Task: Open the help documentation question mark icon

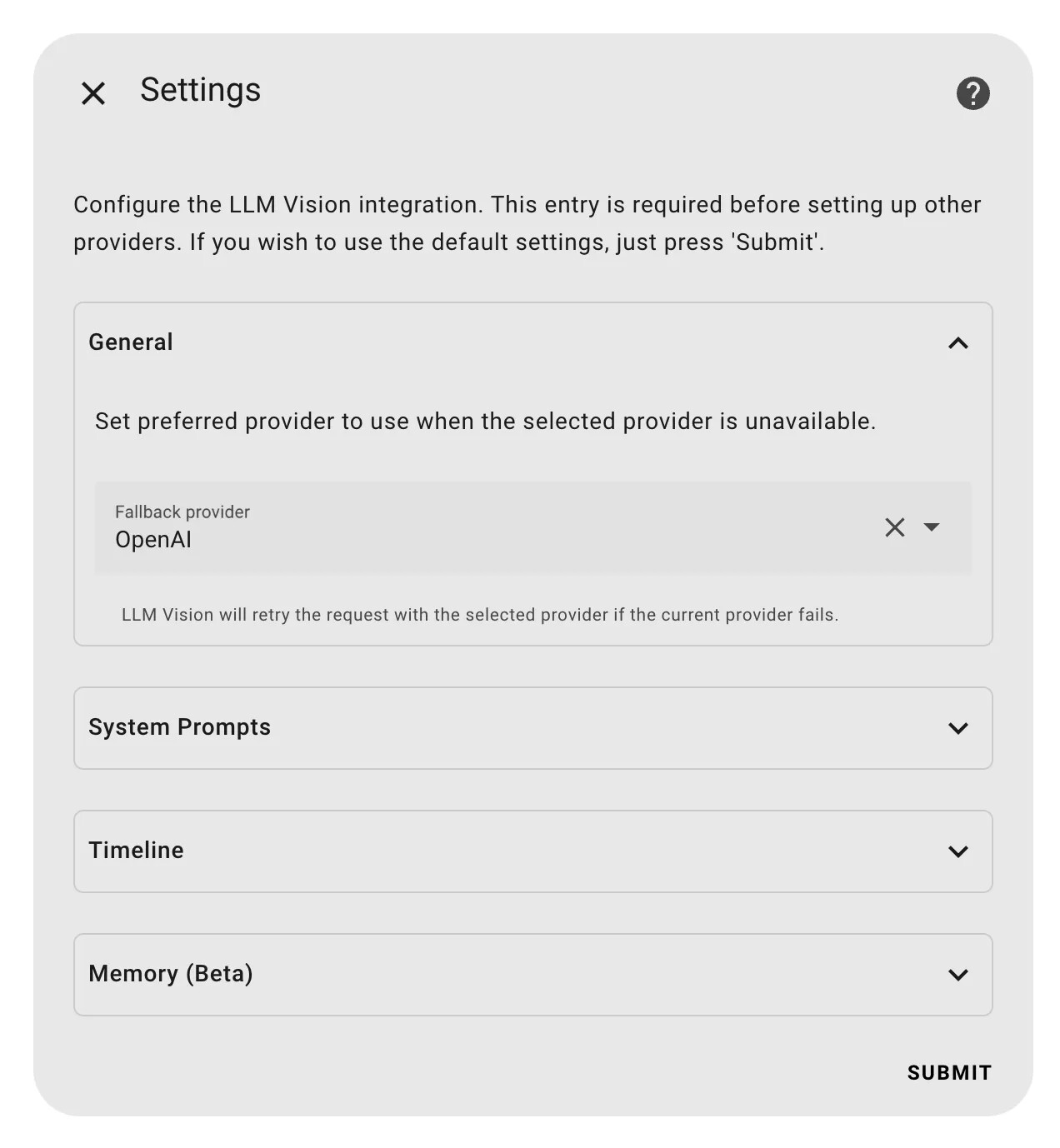Action: [972, 92]
